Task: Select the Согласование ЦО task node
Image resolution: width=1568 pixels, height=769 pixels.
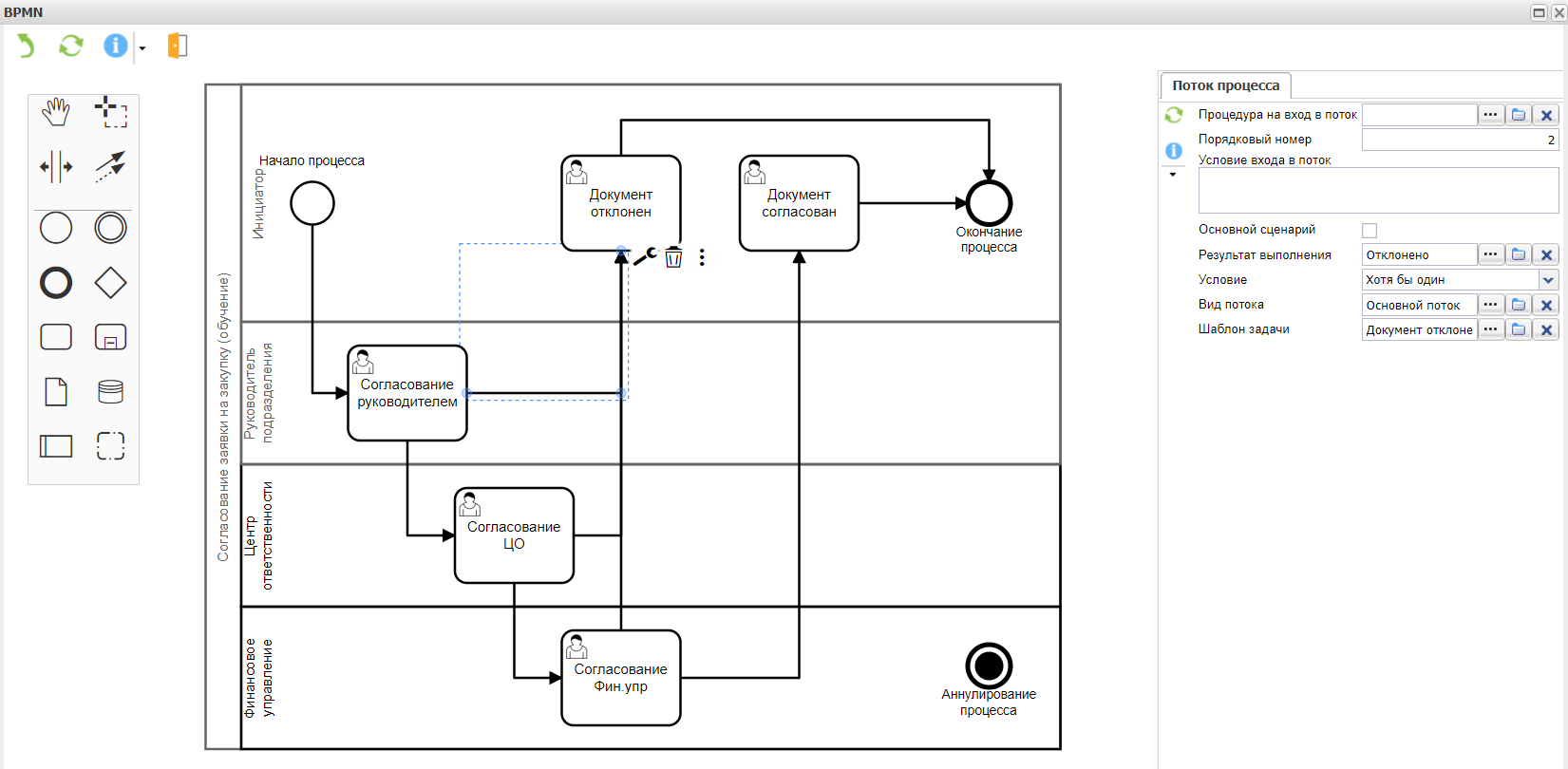Action: coord(514,535)
